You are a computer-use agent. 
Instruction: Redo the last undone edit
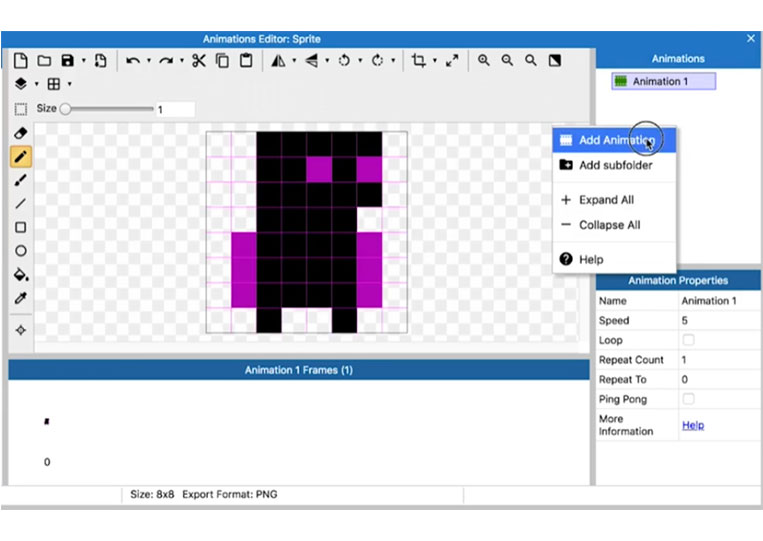coord(166,61)
